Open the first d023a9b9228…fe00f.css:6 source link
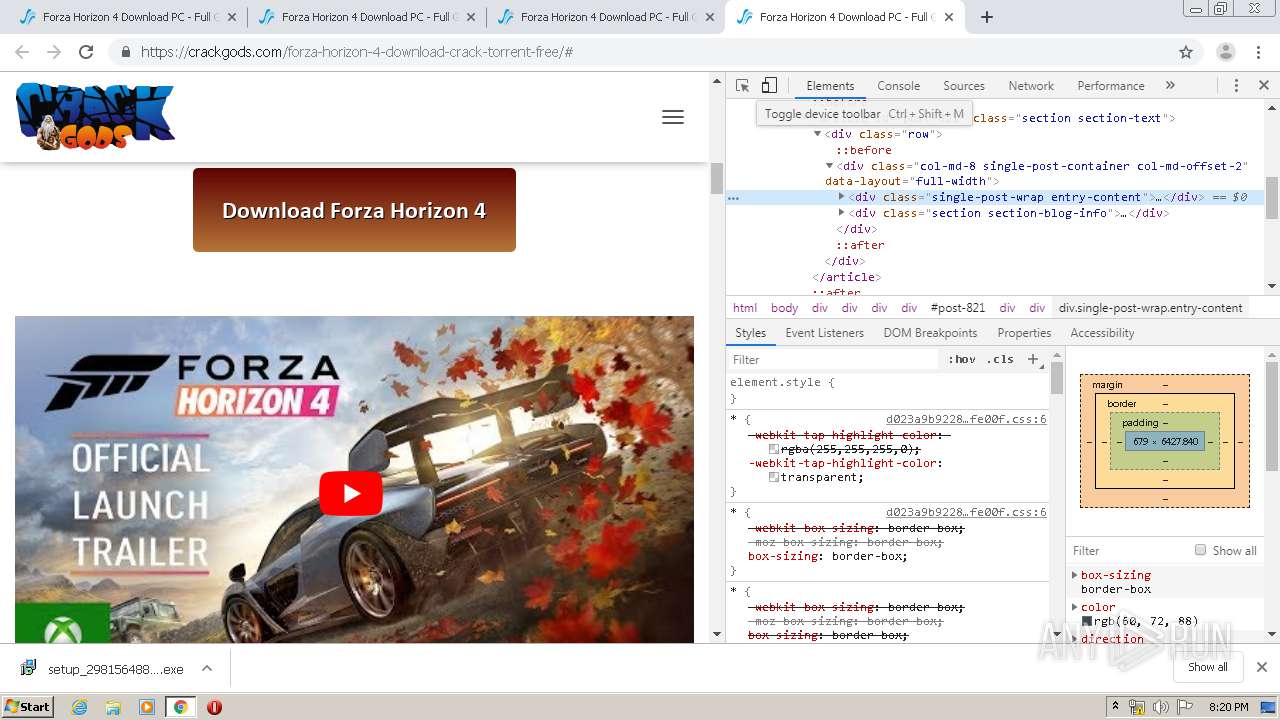Image resolution: width=1280 pixels, height=720 pixels. (966, 419)
